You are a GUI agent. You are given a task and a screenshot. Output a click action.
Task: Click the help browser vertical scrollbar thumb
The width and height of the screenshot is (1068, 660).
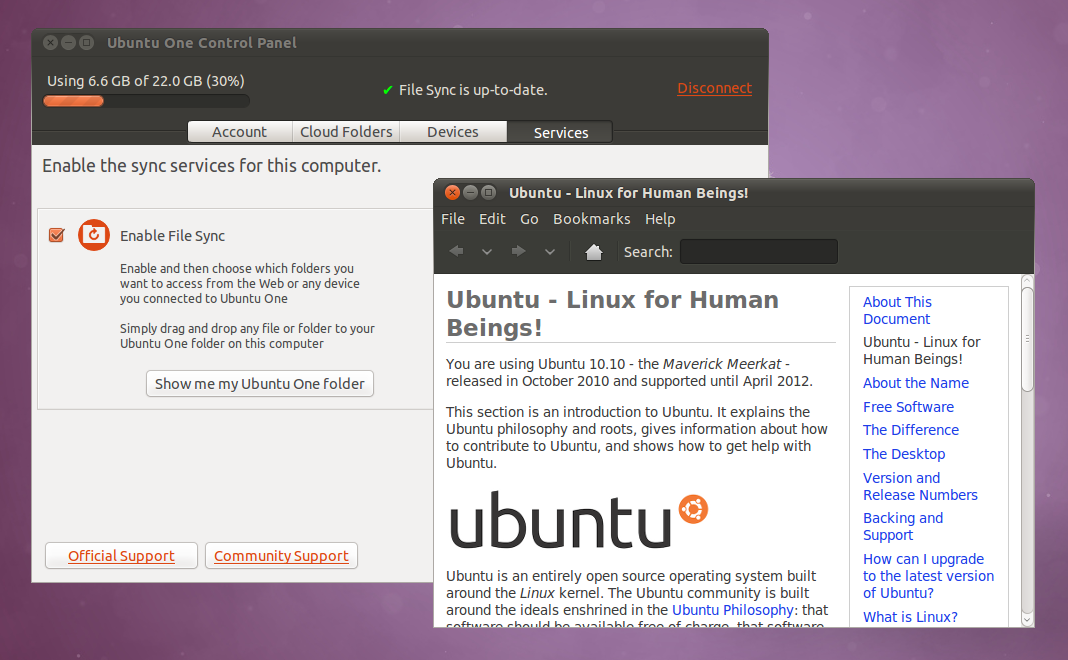[x=1027, y=339]
